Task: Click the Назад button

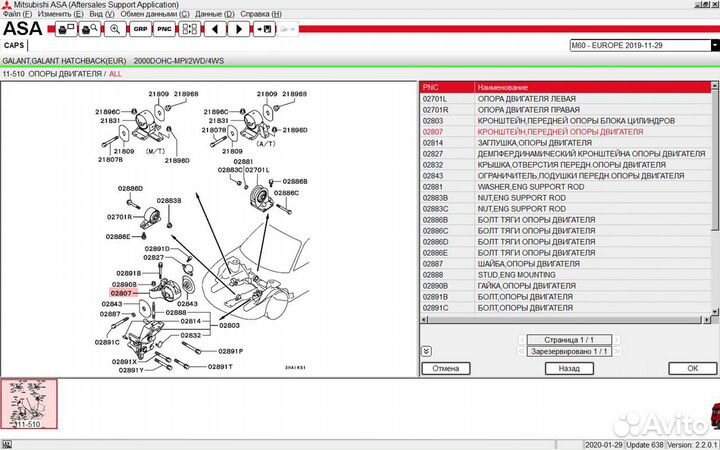Action: tap(568, 368)
